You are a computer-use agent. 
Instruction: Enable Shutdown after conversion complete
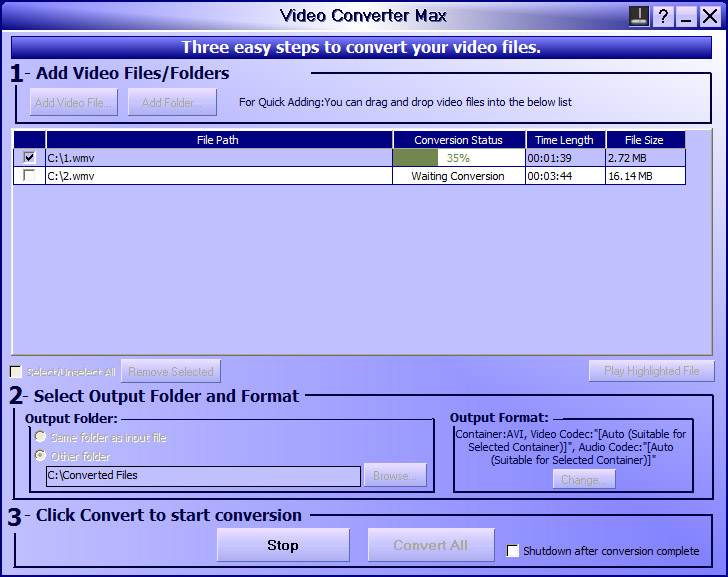pyautogui.click(x=513, y=551)
